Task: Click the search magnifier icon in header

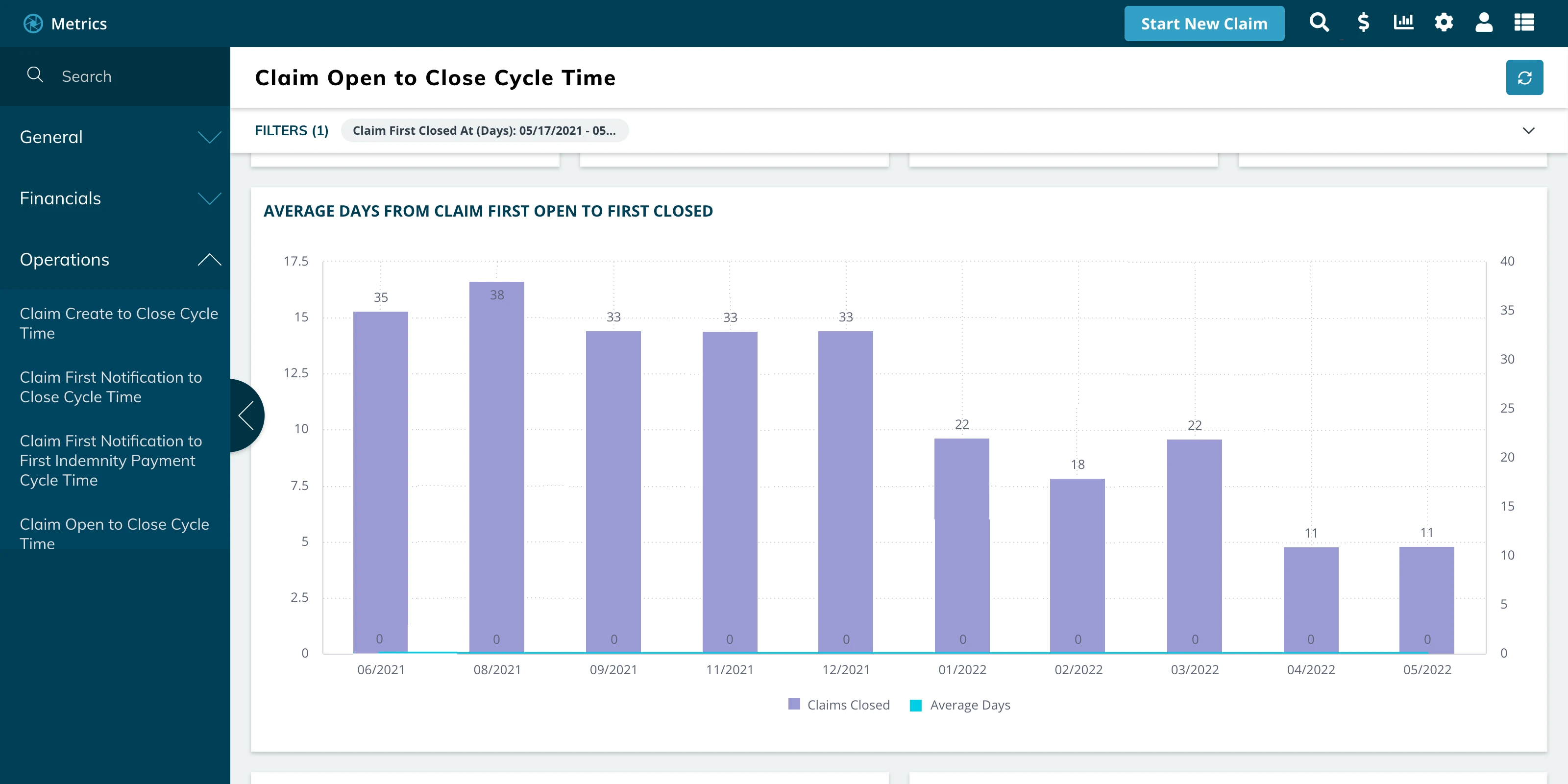Action: (1319, 23)
